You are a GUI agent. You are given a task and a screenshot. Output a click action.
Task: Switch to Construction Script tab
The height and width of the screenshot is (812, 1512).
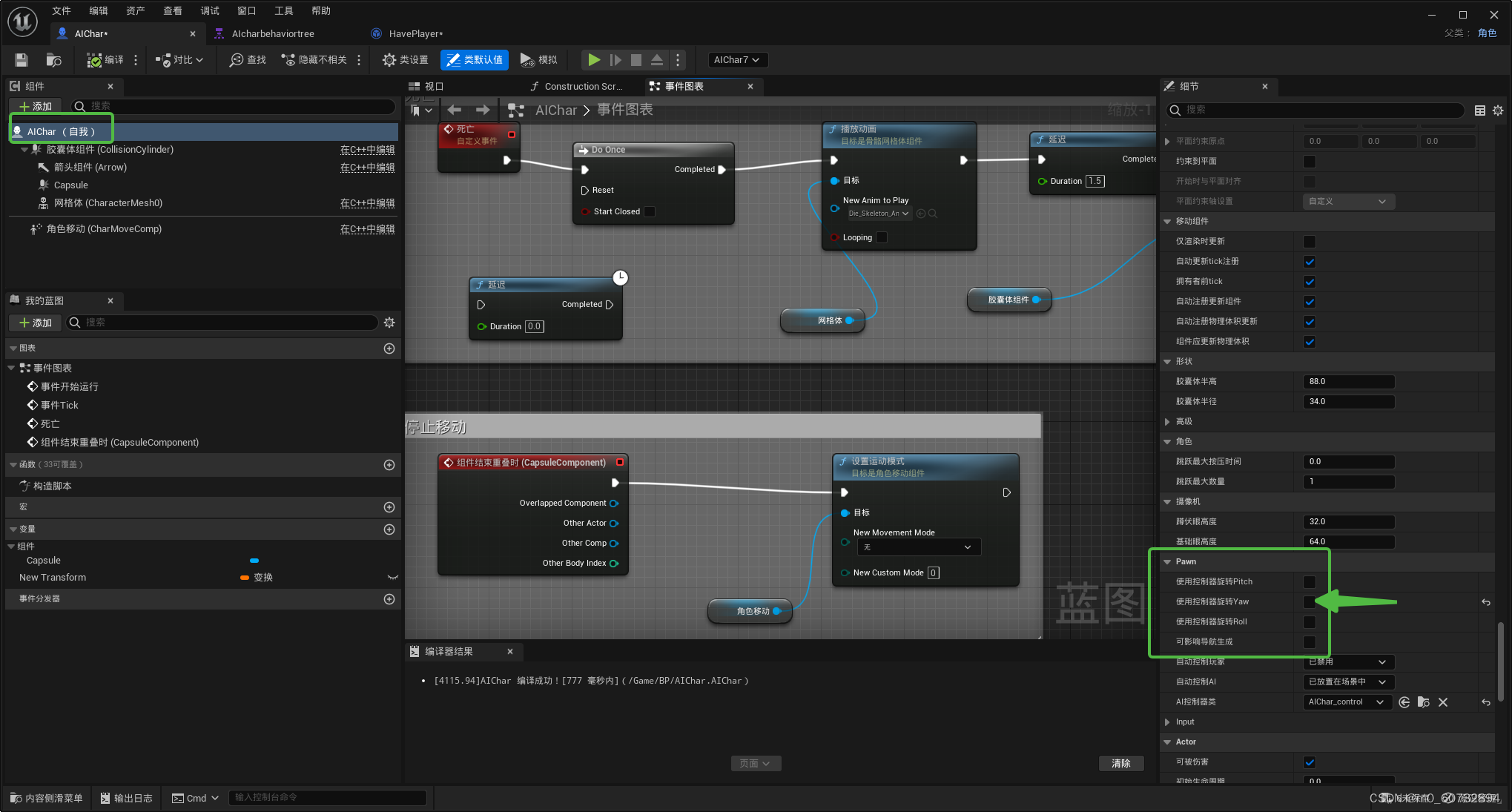577,87
